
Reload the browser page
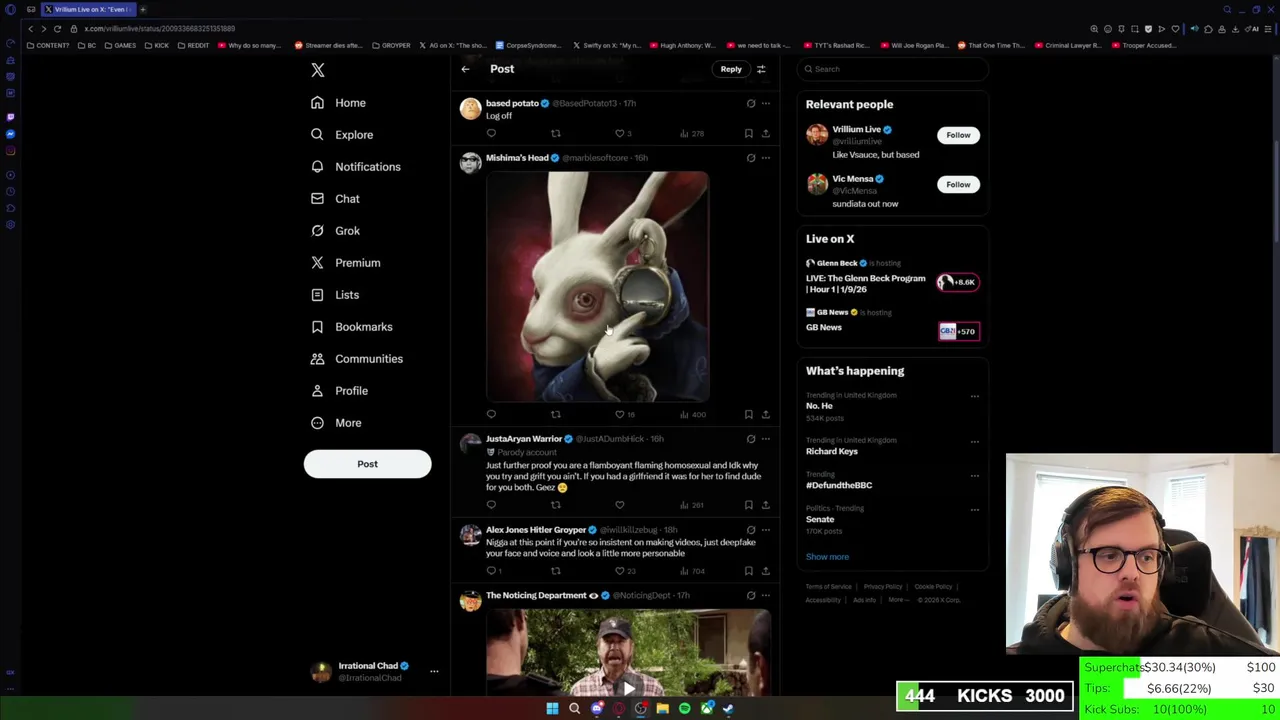pyautogui.click(x=57, y=29)
